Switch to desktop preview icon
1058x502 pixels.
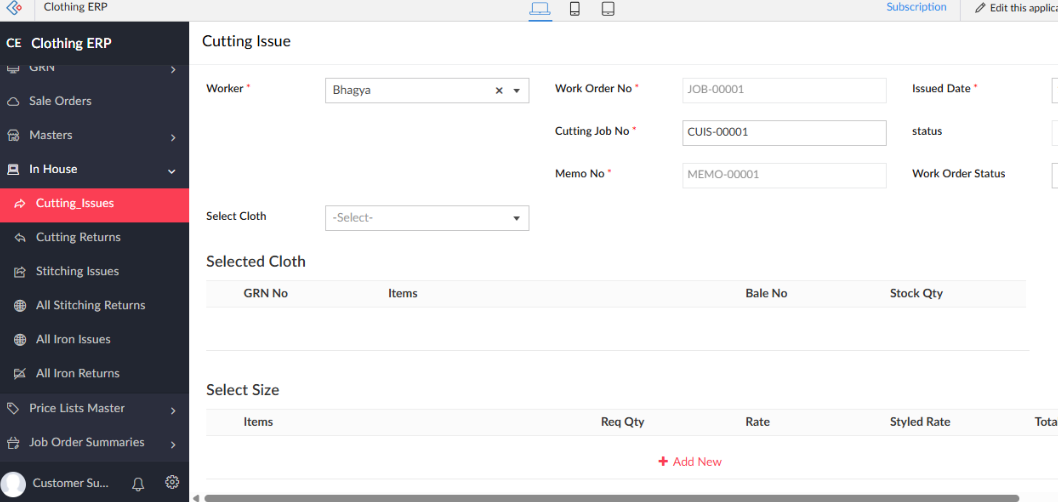click(540, 9)
